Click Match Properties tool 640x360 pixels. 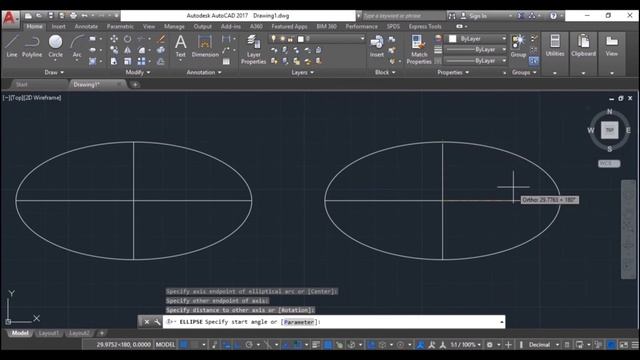click(x=419, y=49)
